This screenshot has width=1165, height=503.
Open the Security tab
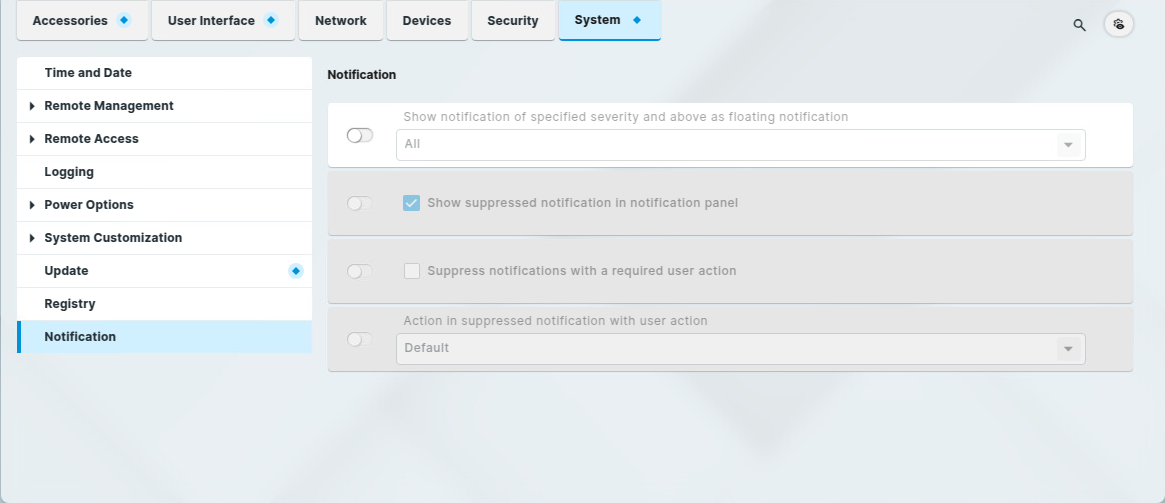click(513, 20)
